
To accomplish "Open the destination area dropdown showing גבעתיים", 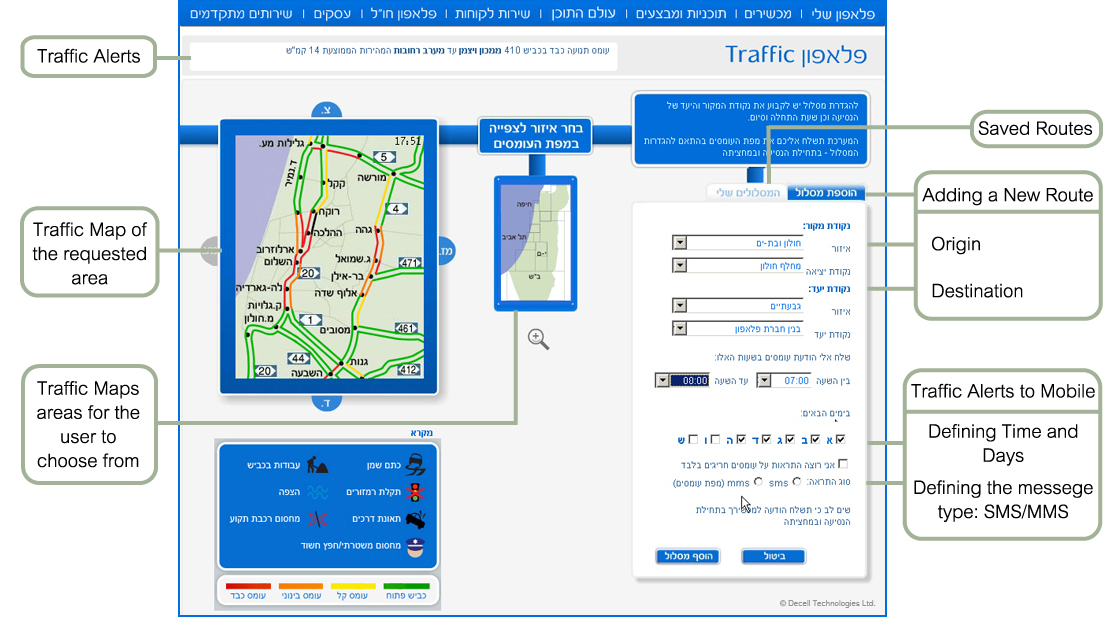I will pos(680,305).
